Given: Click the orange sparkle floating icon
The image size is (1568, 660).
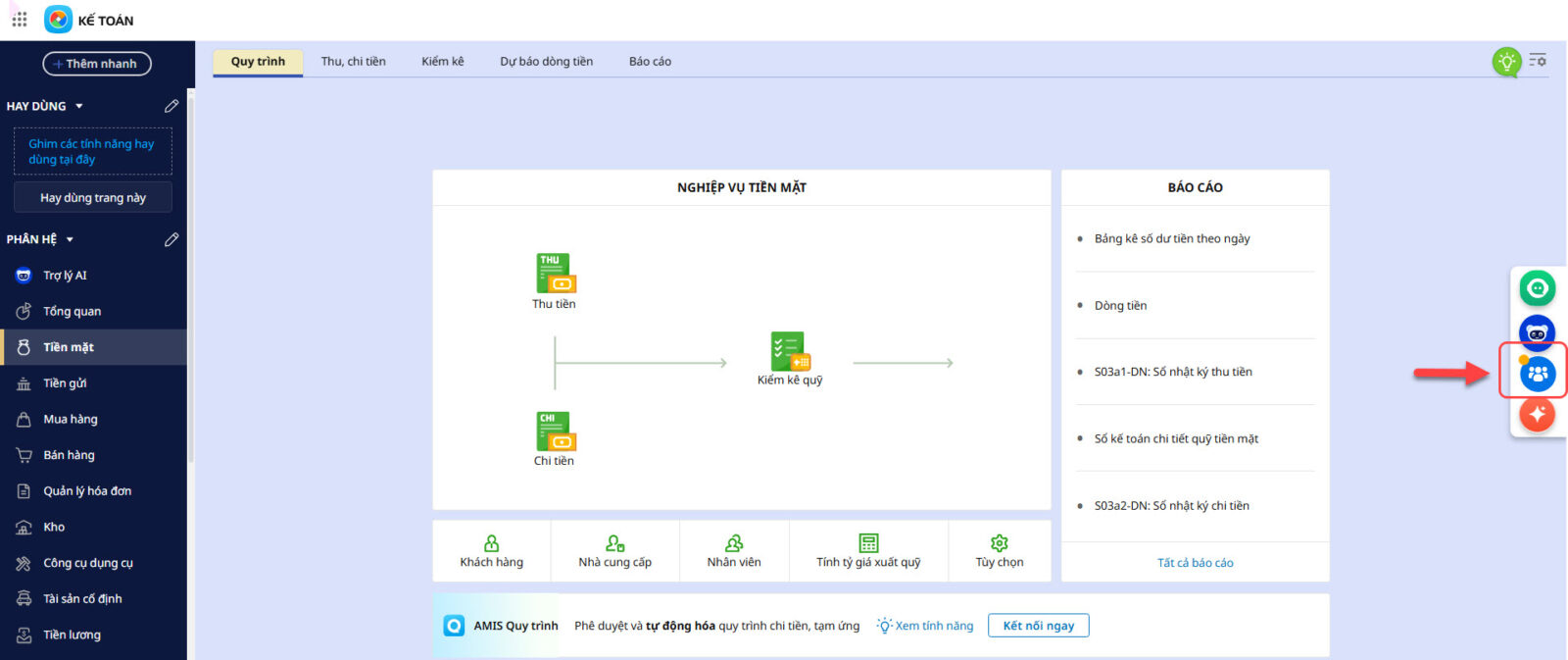Looking at the screenshot, I should pos(1537,414).
